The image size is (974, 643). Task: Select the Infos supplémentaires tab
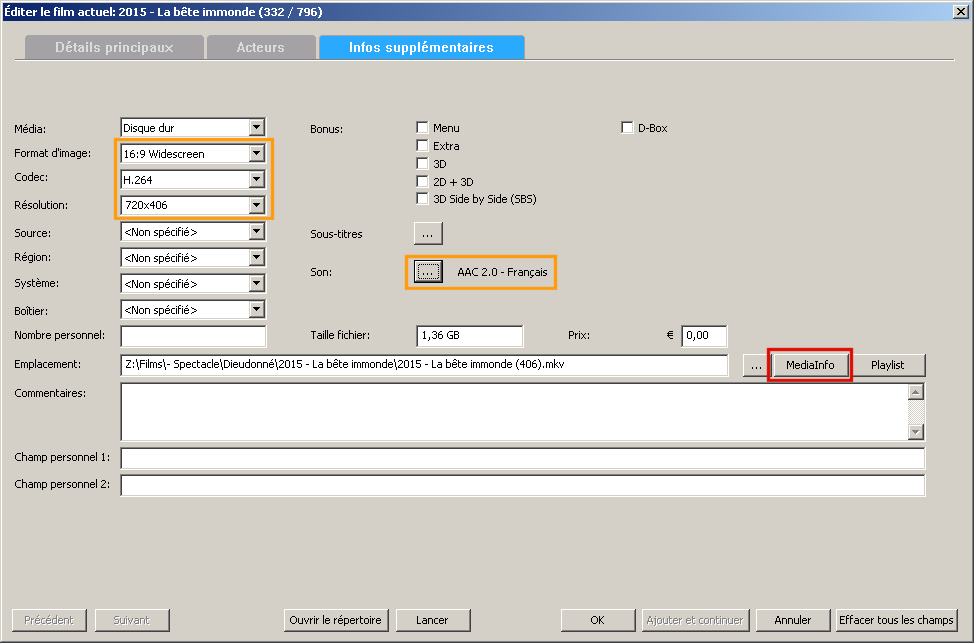[422, 47]
